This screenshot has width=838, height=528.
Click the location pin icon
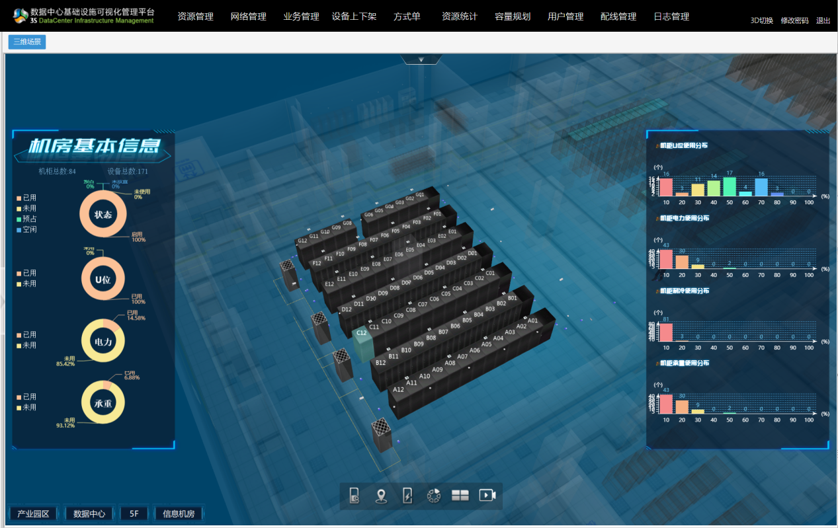(x=381, y=495)
